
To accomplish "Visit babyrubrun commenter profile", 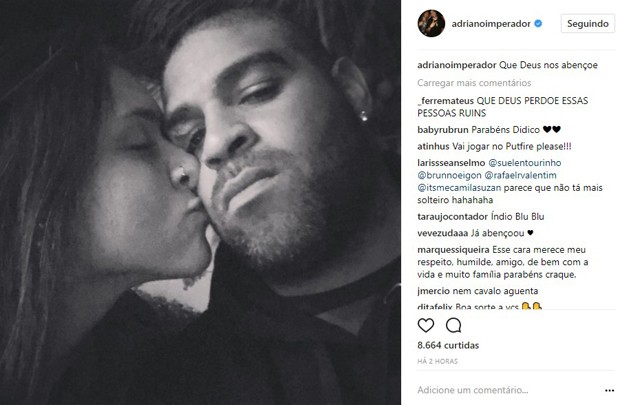I will [443, 130].
